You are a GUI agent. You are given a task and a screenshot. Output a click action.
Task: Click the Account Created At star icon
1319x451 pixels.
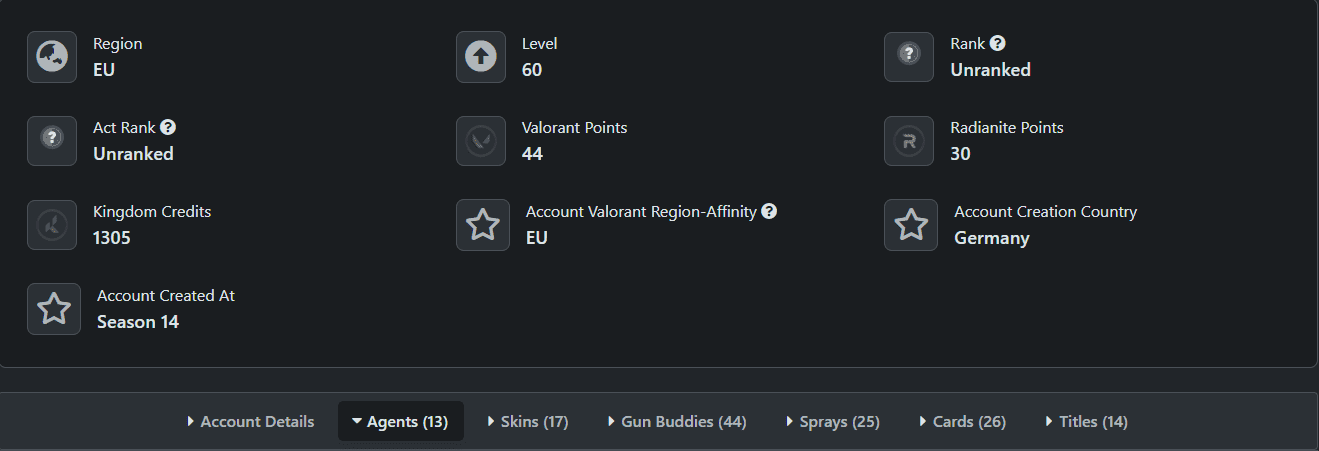pyautogui.click(x=54, y=309)
